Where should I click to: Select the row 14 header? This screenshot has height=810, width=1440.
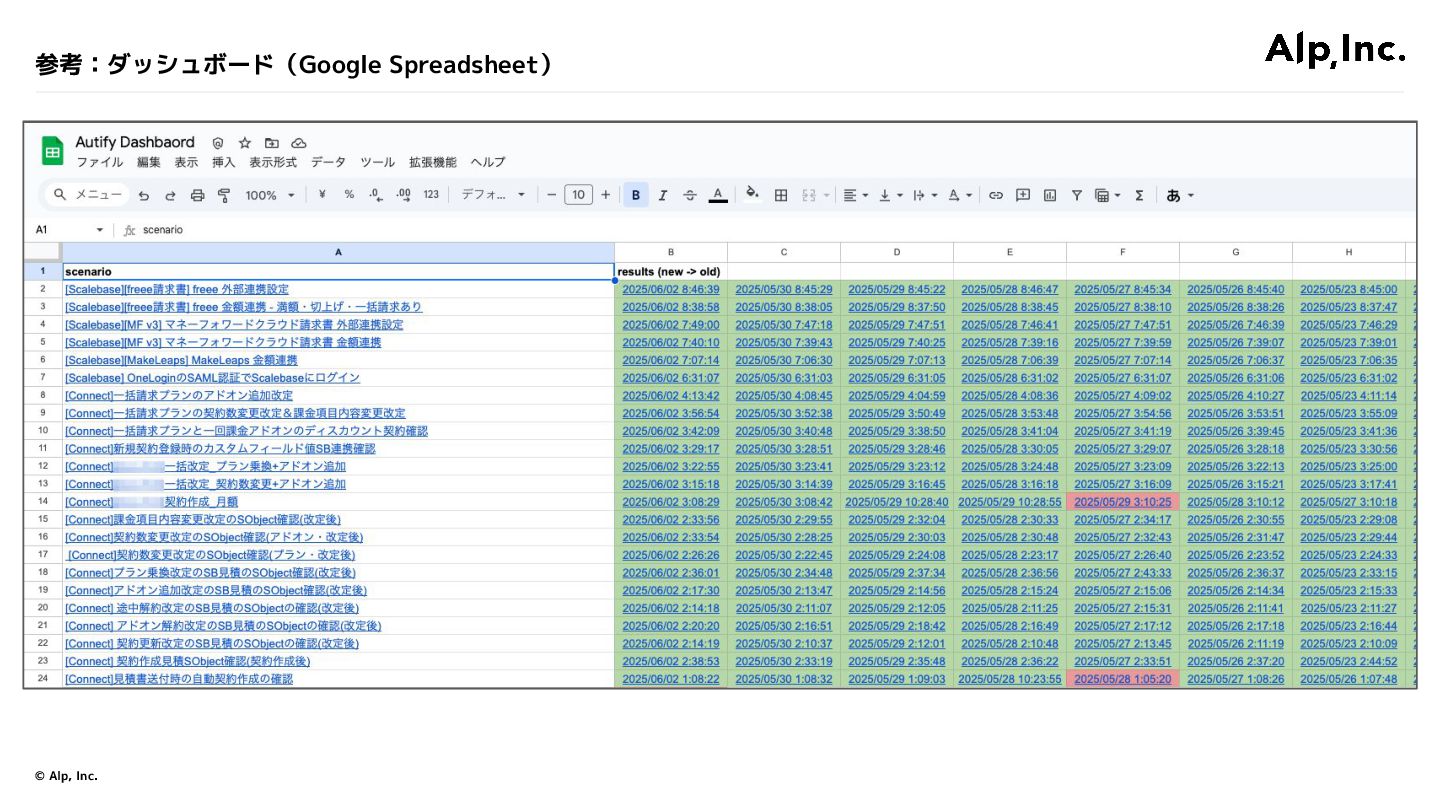(x=42, y=502)
